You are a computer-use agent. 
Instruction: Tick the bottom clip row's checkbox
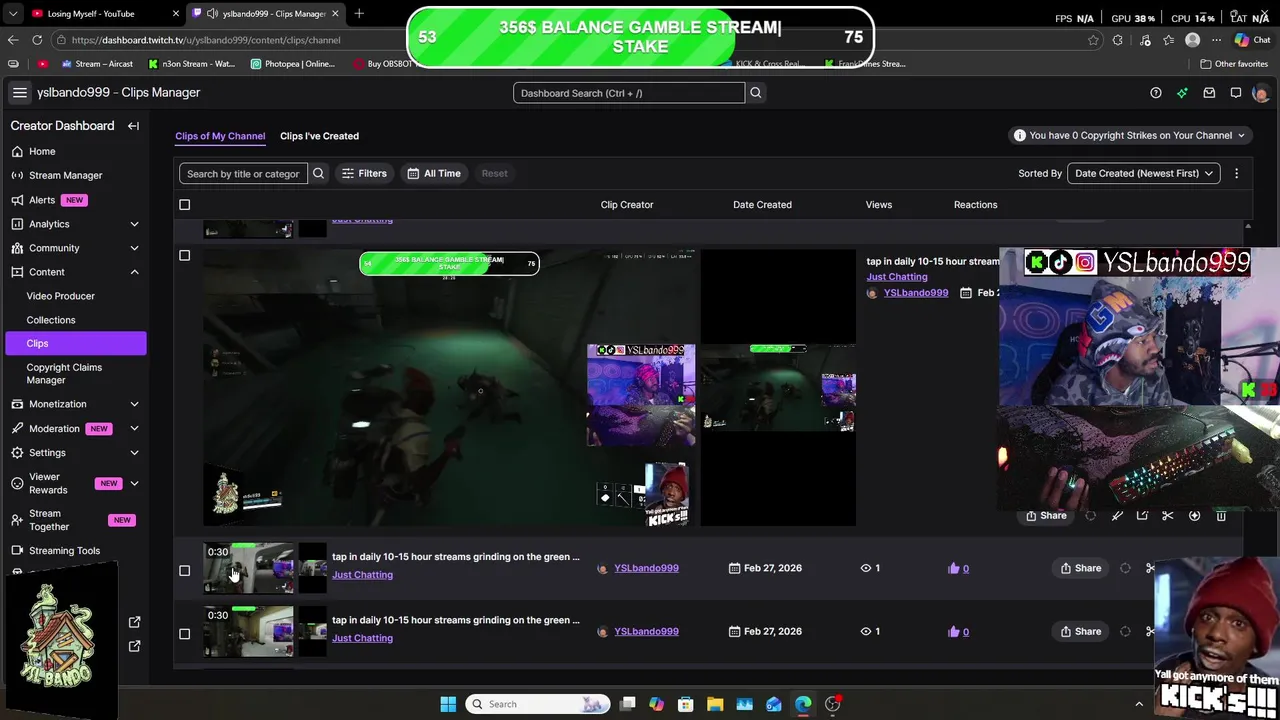pyautogui.click(x=184, y=634)
